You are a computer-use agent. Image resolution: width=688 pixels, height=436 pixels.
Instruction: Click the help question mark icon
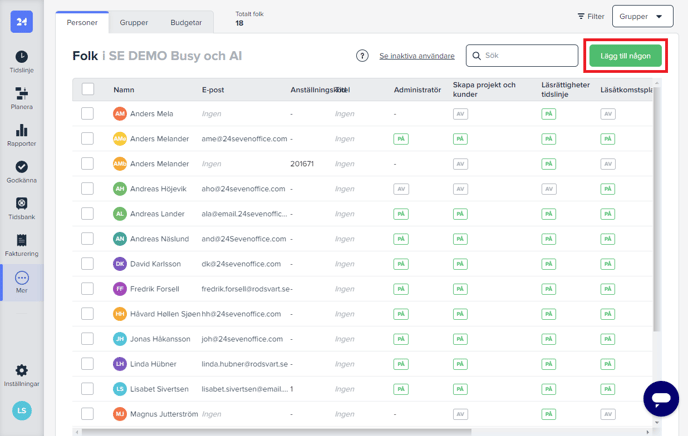[362, 56]
